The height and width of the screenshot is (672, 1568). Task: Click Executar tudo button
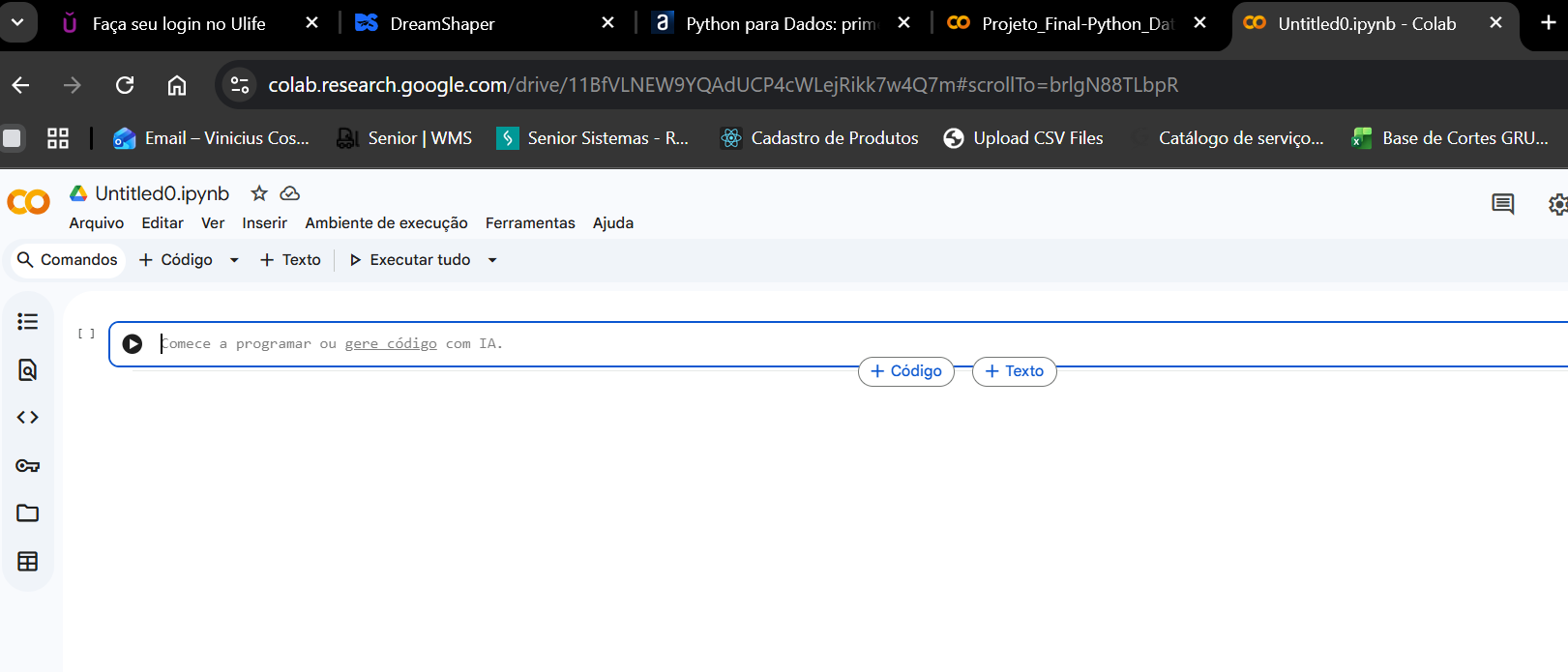pos(410,260)
